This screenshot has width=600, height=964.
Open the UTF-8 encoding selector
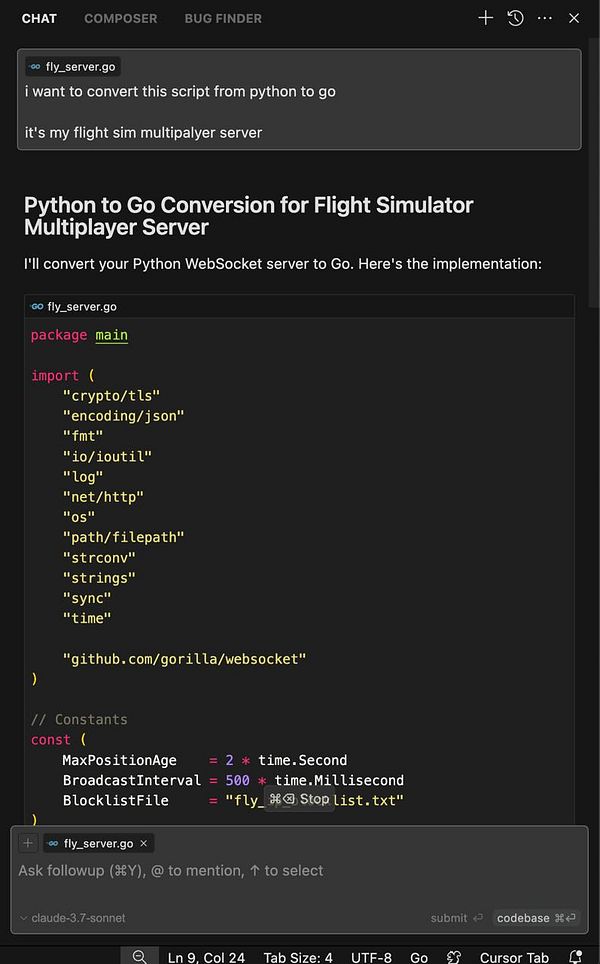[371, 957]
